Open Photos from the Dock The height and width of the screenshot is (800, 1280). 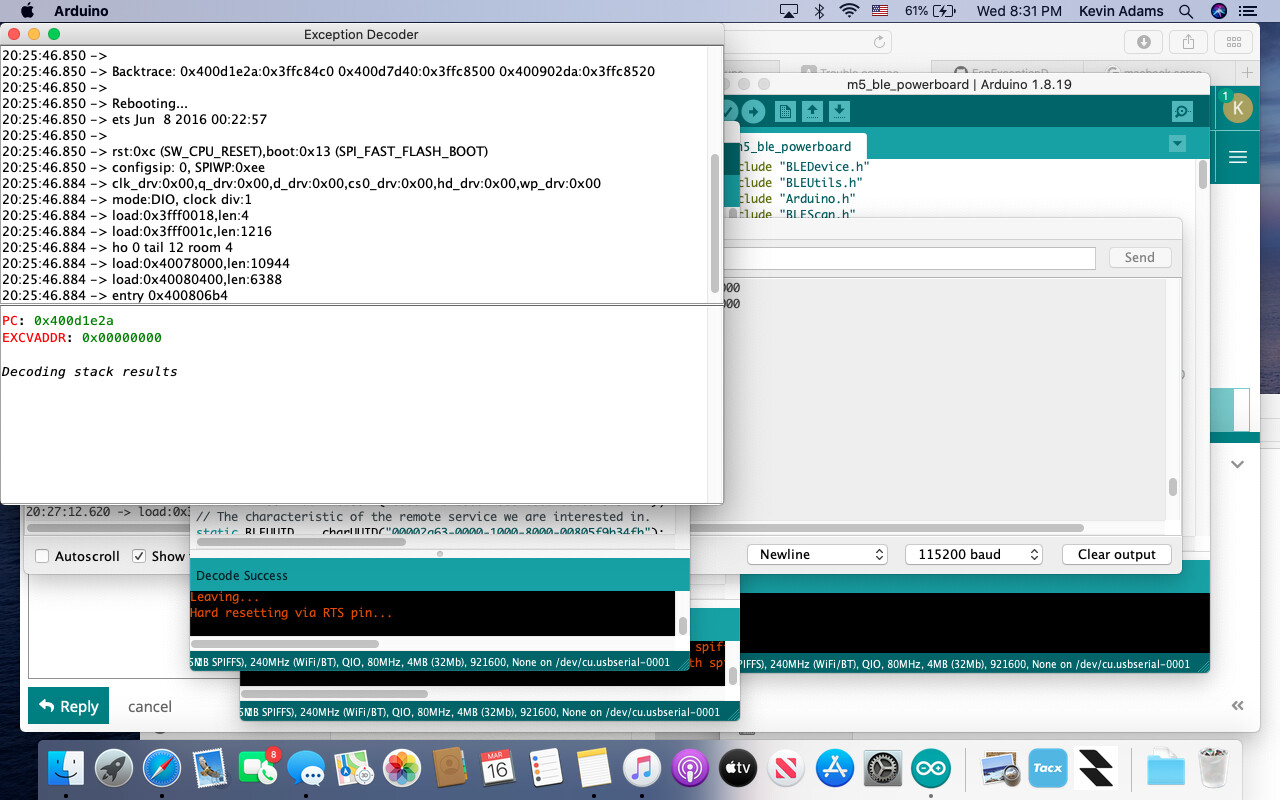pos(402,768)
